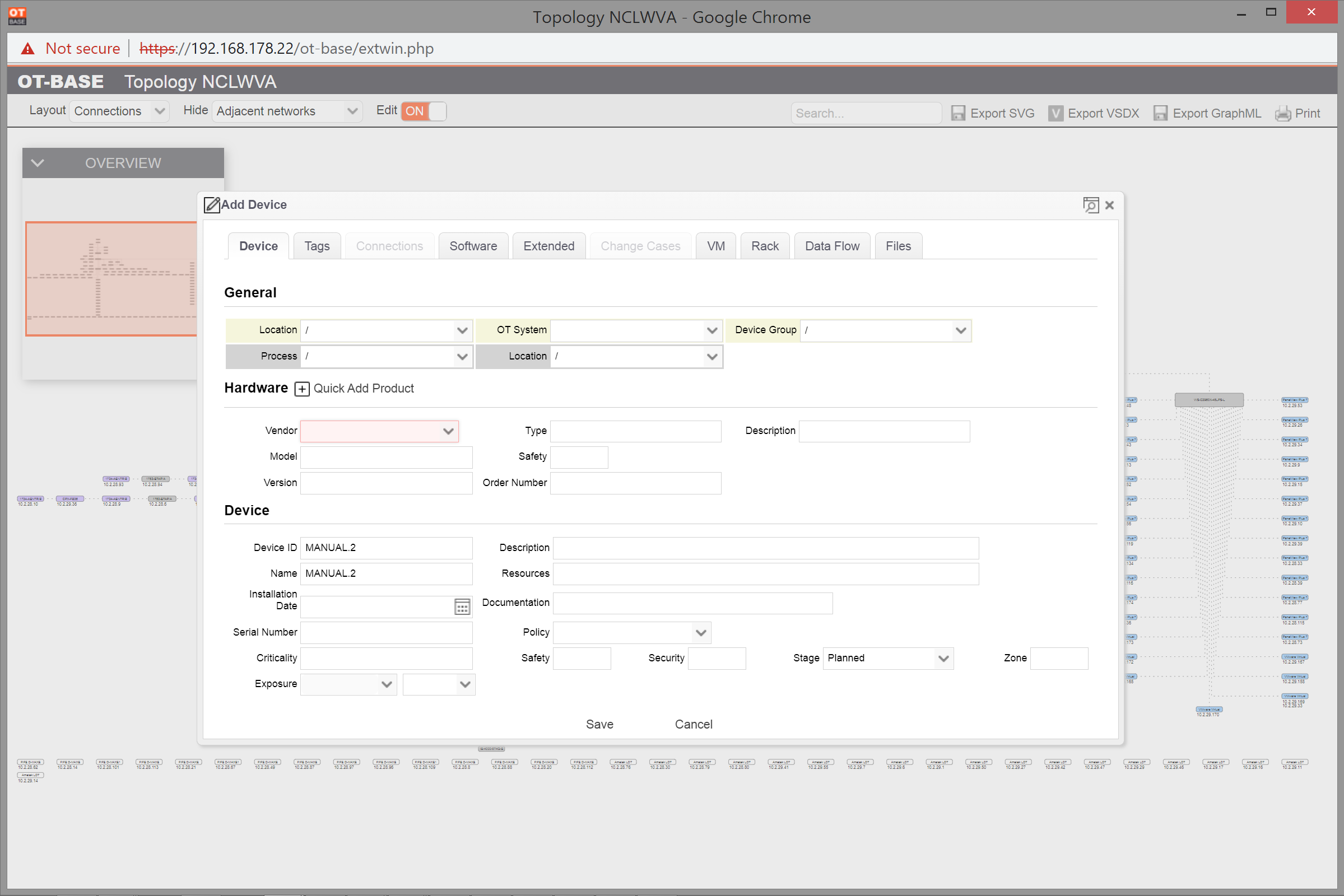Screen dimensions: 1344x896
Task: Switch to the Tags tab
Action: coord(317,246)
